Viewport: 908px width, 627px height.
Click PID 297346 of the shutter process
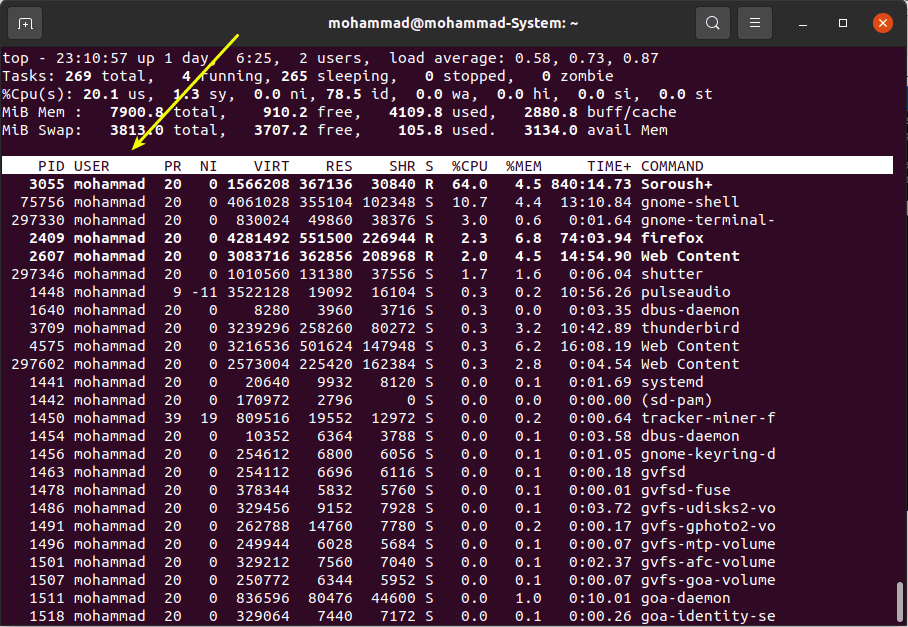click(x=37, y=274)
